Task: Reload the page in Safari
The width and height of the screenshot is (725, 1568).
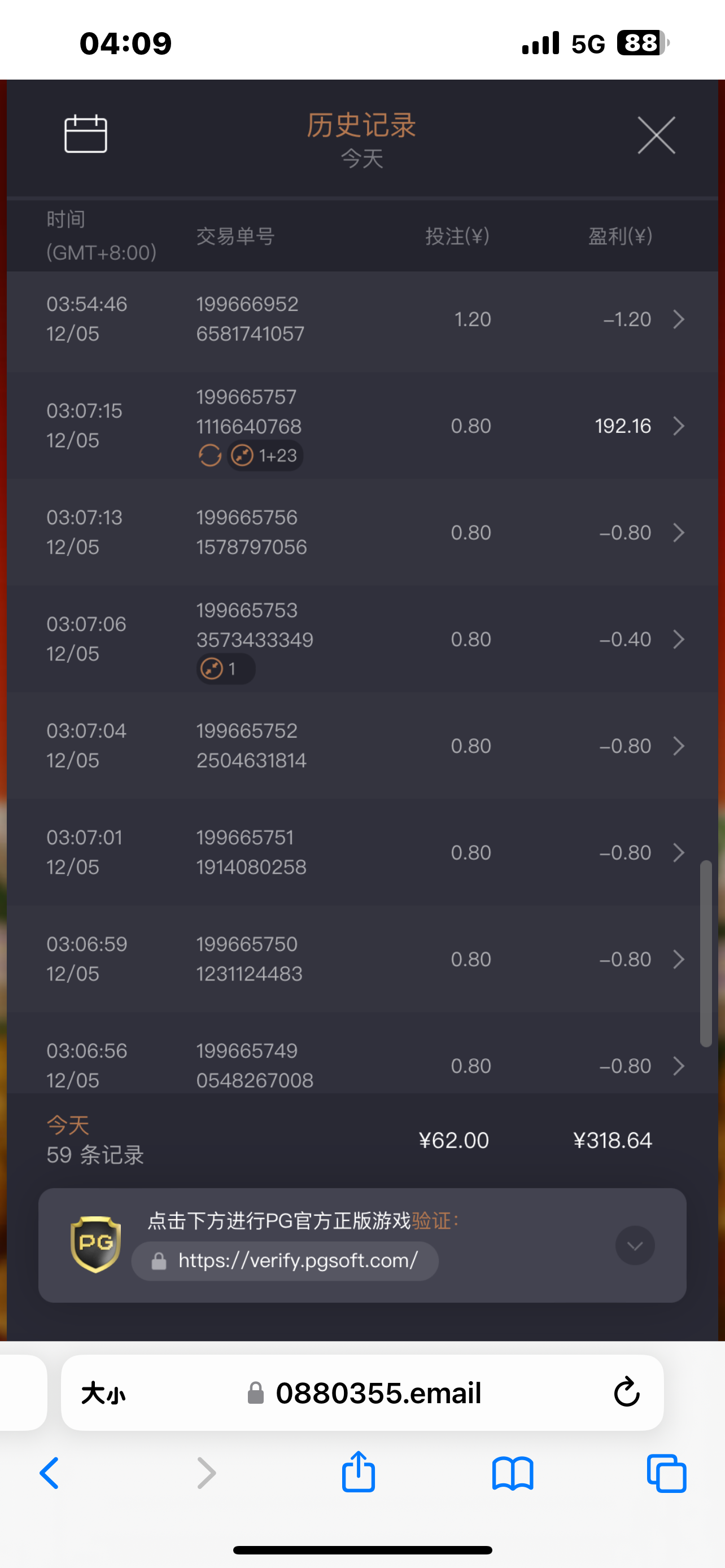Action: click(626, 1392)
